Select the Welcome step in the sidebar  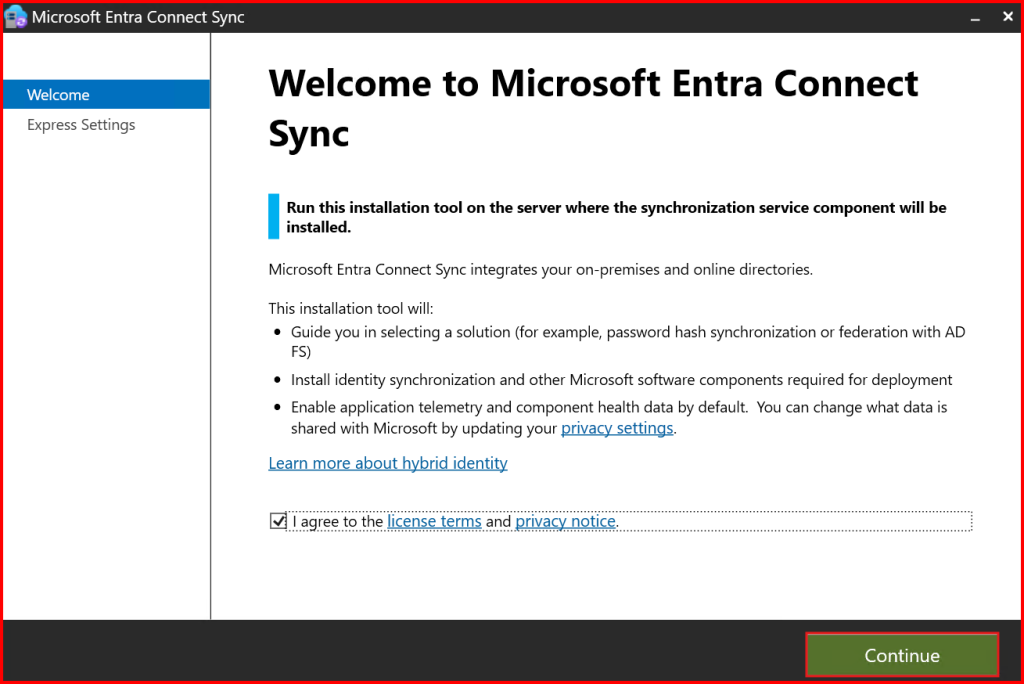(x=58, y=95)
